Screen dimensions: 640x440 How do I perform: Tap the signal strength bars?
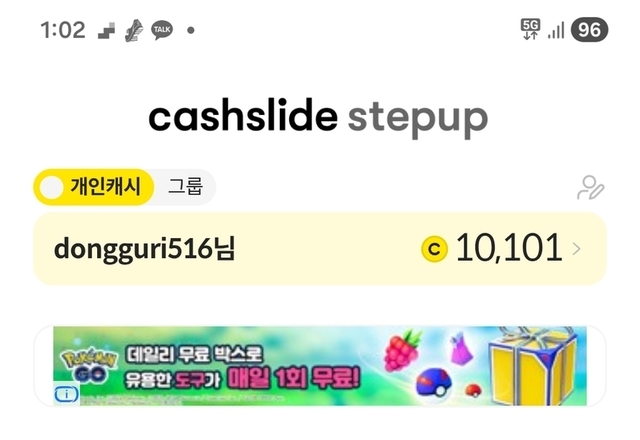[556, 31]
